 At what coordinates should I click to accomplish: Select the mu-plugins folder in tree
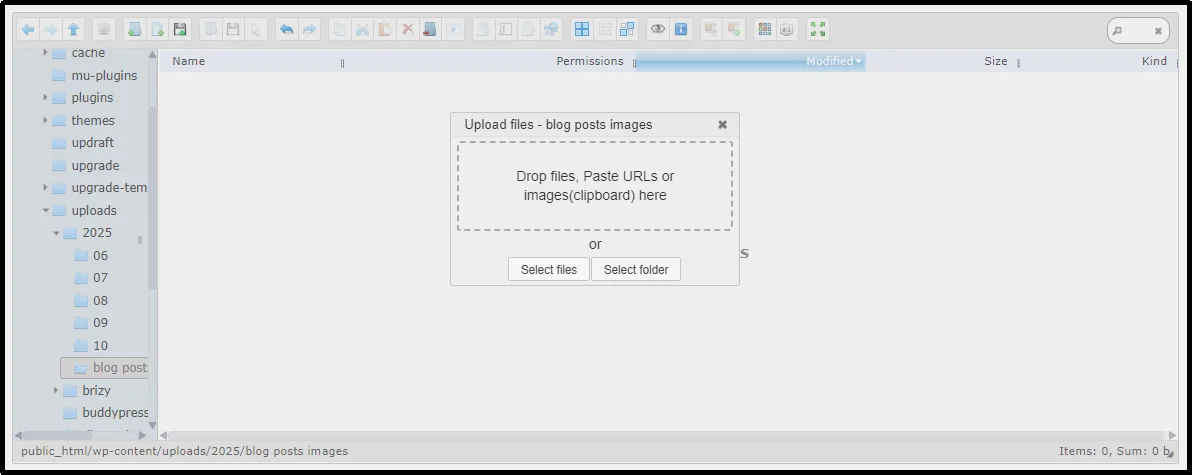[x=94, y=75]
